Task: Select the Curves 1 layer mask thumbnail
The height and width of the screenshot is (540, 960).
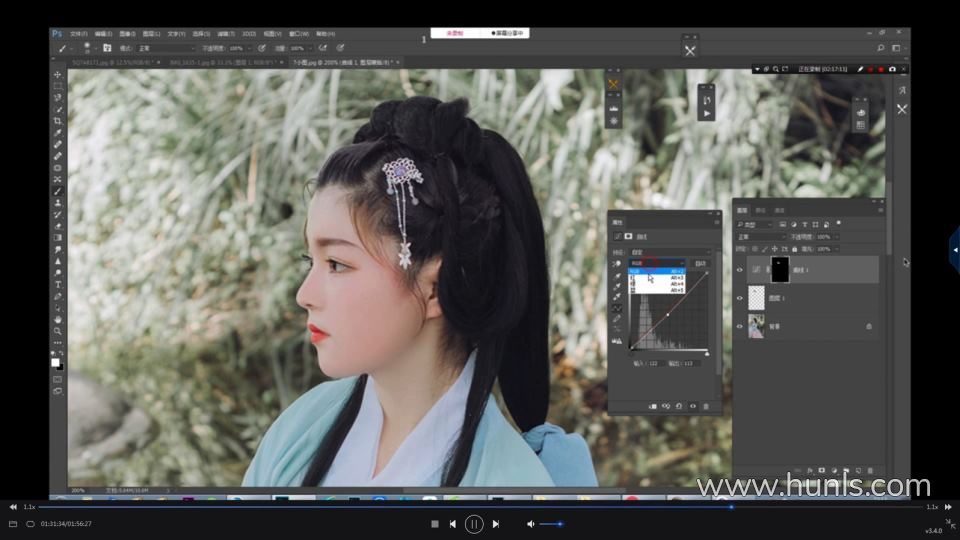Action: (x=780, y=268)
